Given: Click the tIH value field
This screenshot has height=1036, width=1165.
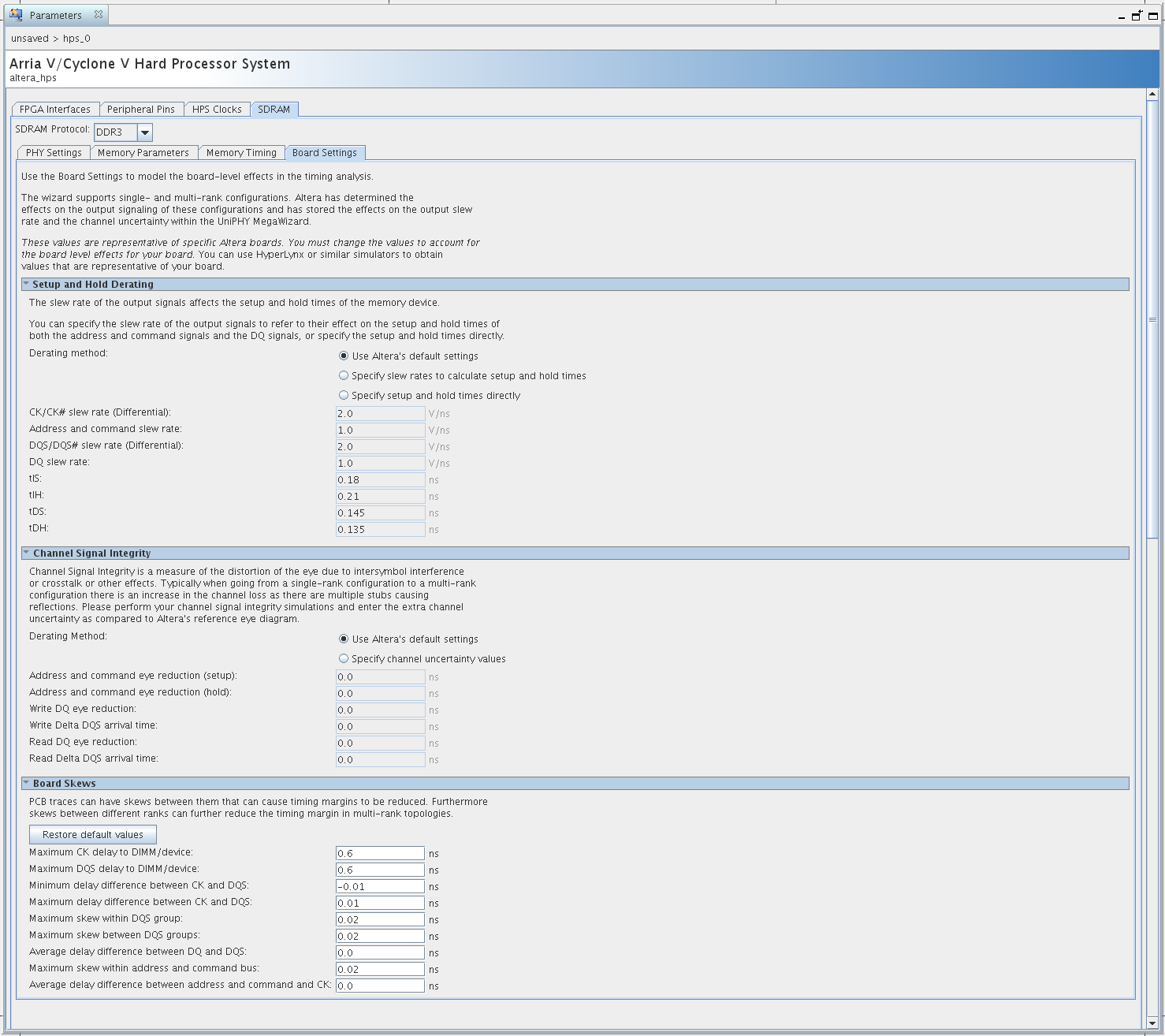Looking at the screenshot, I should coord(380,496).
